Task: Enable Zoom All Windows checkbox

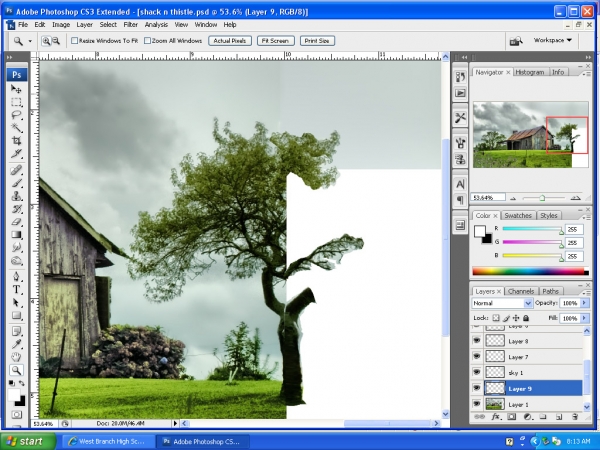Action: coord(147,41)
